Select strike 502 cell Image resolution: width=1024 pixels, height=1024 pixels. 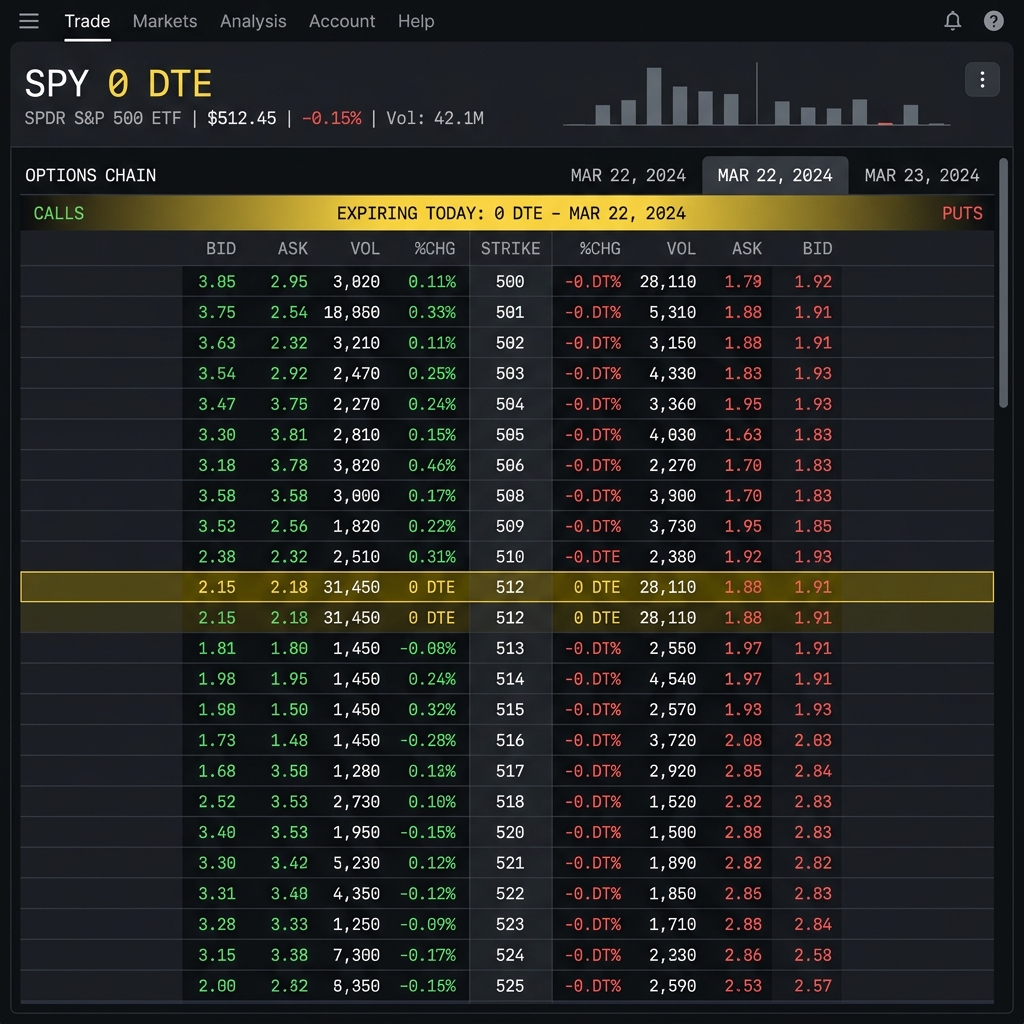click(x=510, y=343)
